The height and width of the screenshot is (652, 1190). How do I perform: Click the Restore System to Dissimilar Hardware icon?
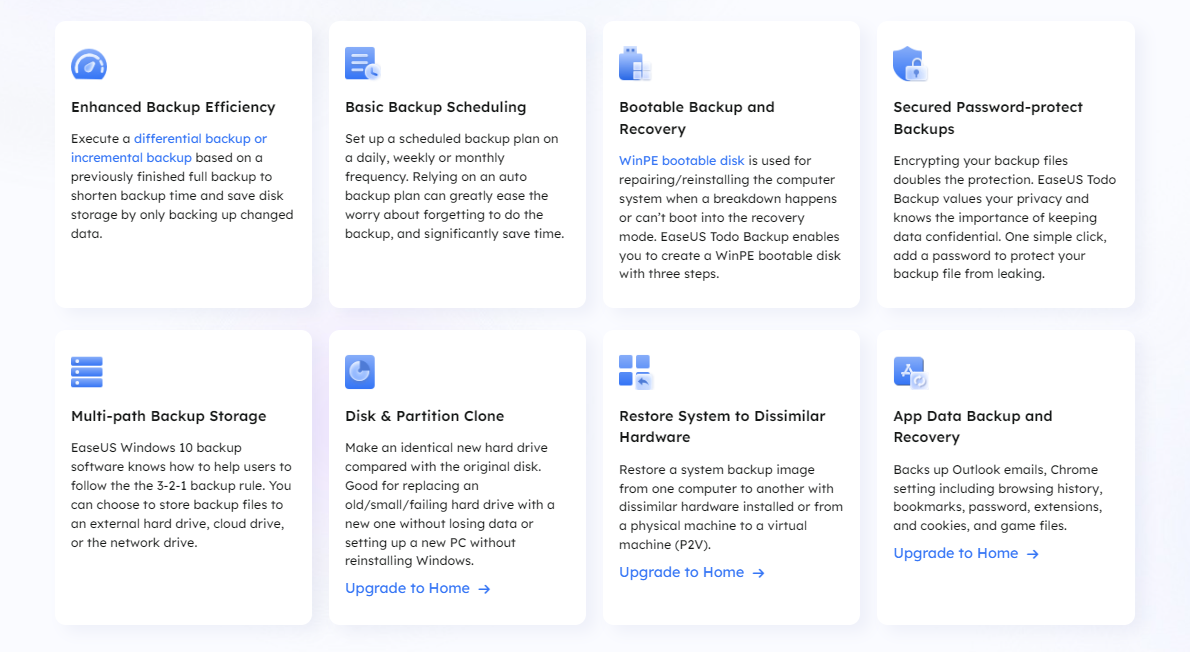click(635, 371)
